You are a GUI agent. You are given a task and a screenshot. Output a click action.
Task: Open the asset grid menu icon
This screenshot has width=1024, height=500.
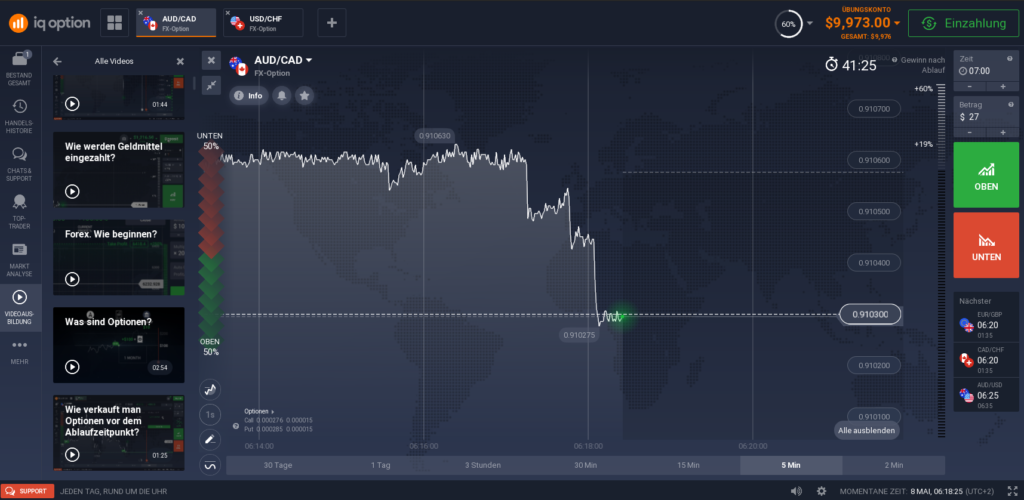[x=114, y=23]
